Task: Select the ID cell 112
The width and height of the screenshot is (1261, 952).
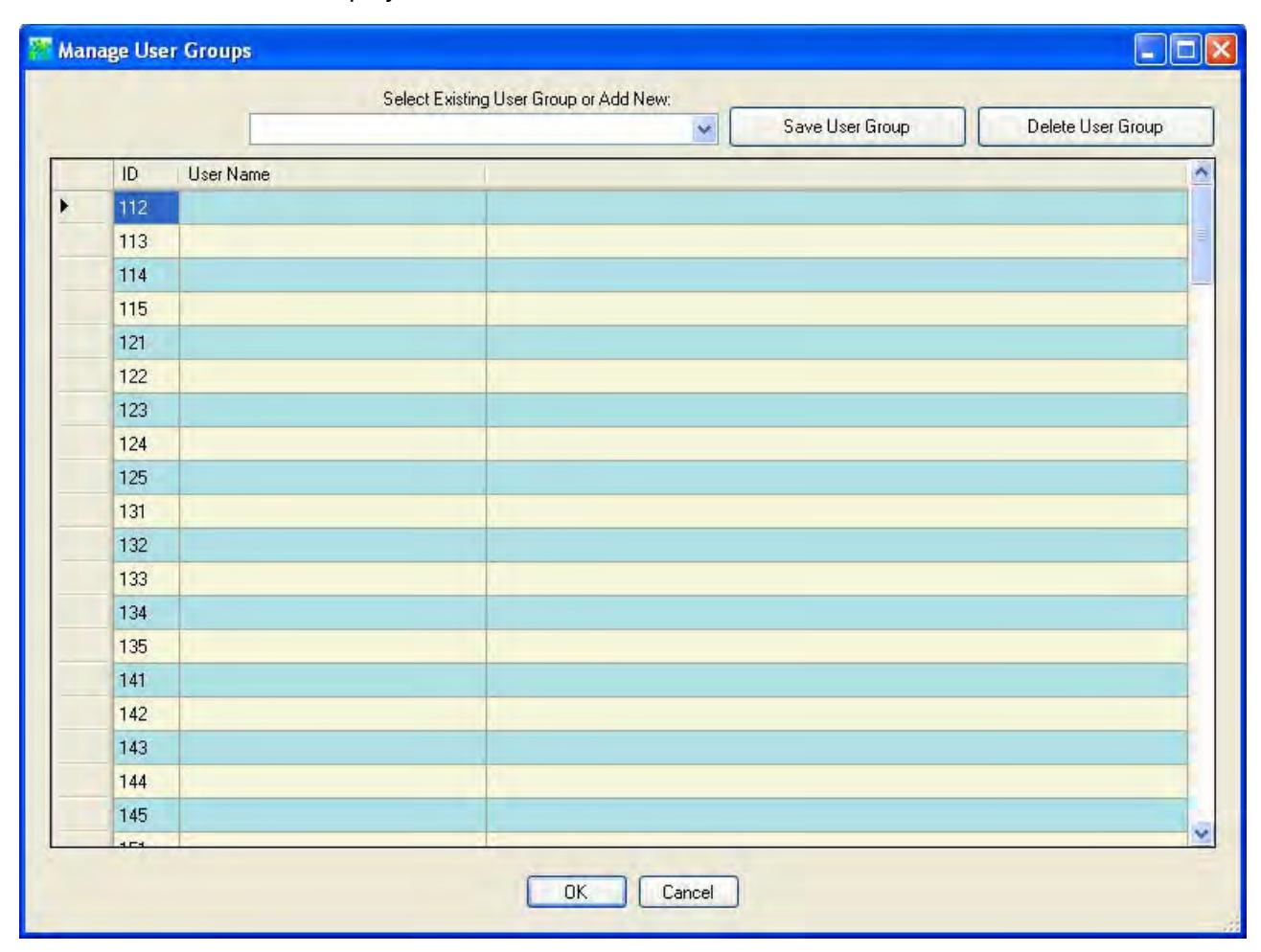Action: 146,208
